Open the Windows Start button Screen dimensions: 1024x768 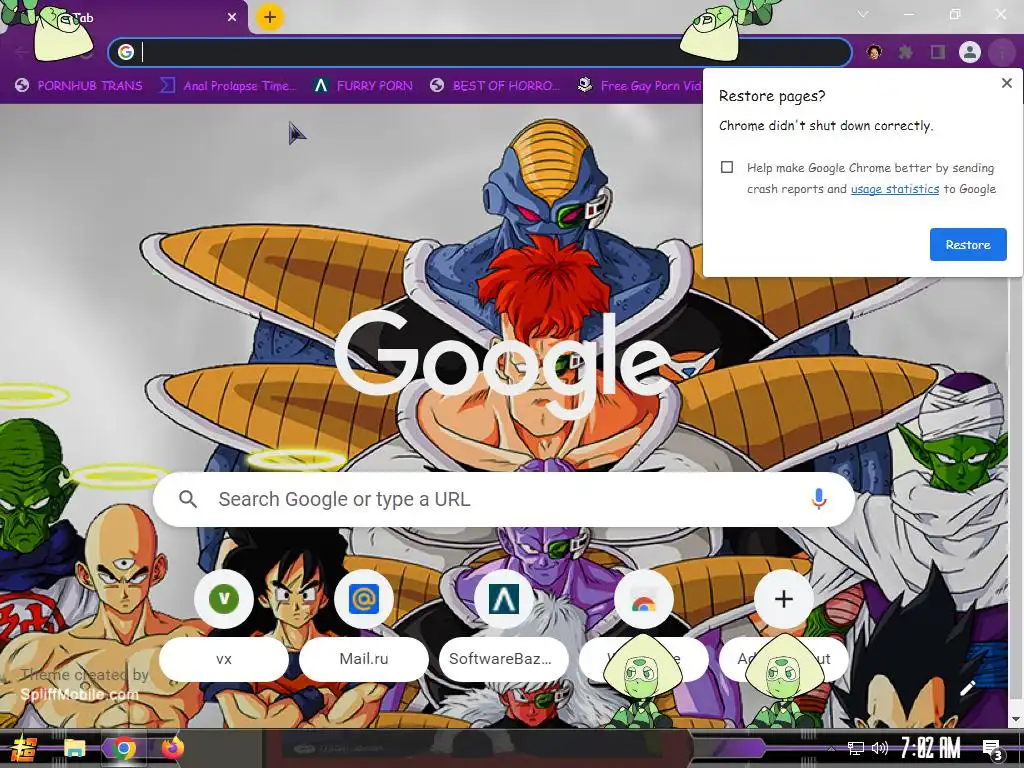tap(24, 748)
